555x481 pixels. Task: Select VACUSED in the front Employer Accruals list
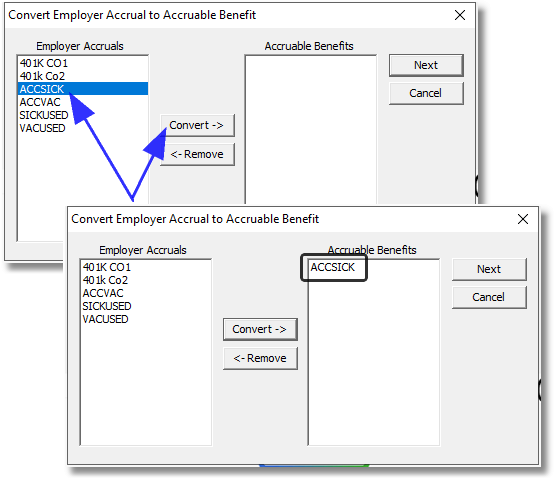[x=105, y=319]
